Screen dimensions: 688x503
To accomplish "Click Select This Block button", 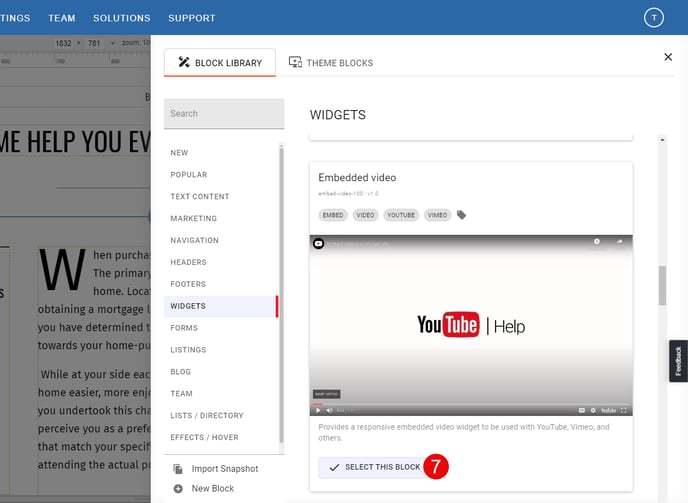I will click(x=374, y=467).
